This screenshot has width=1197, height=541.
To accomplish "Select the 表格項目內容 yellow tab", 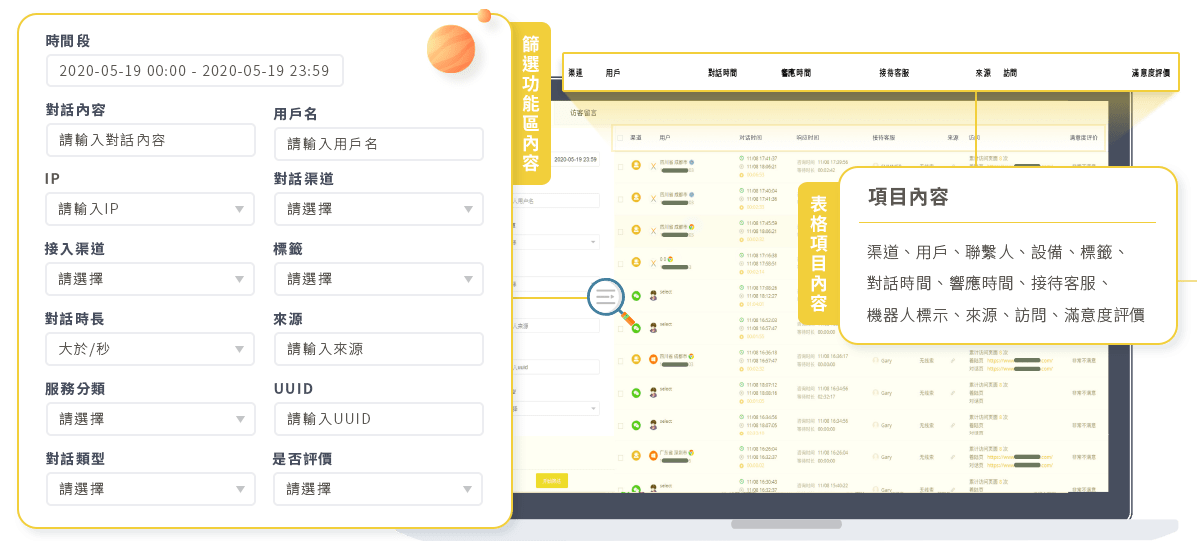I will tap(818, 253).
